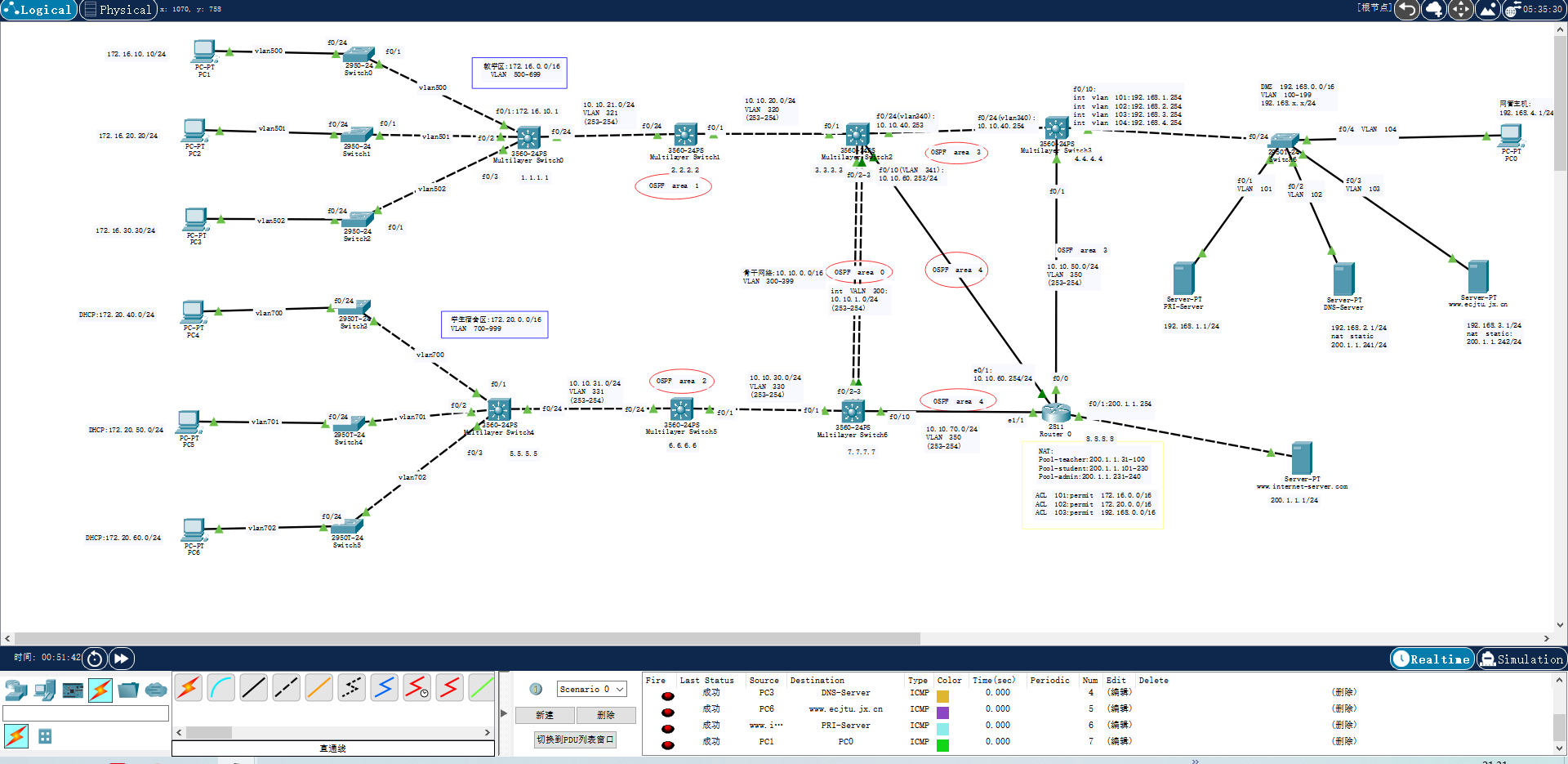Image resolution: width=1568 pixels, height=764 pixels.
Task: Select the Network Devices category icon
Action: click(16, 690)
